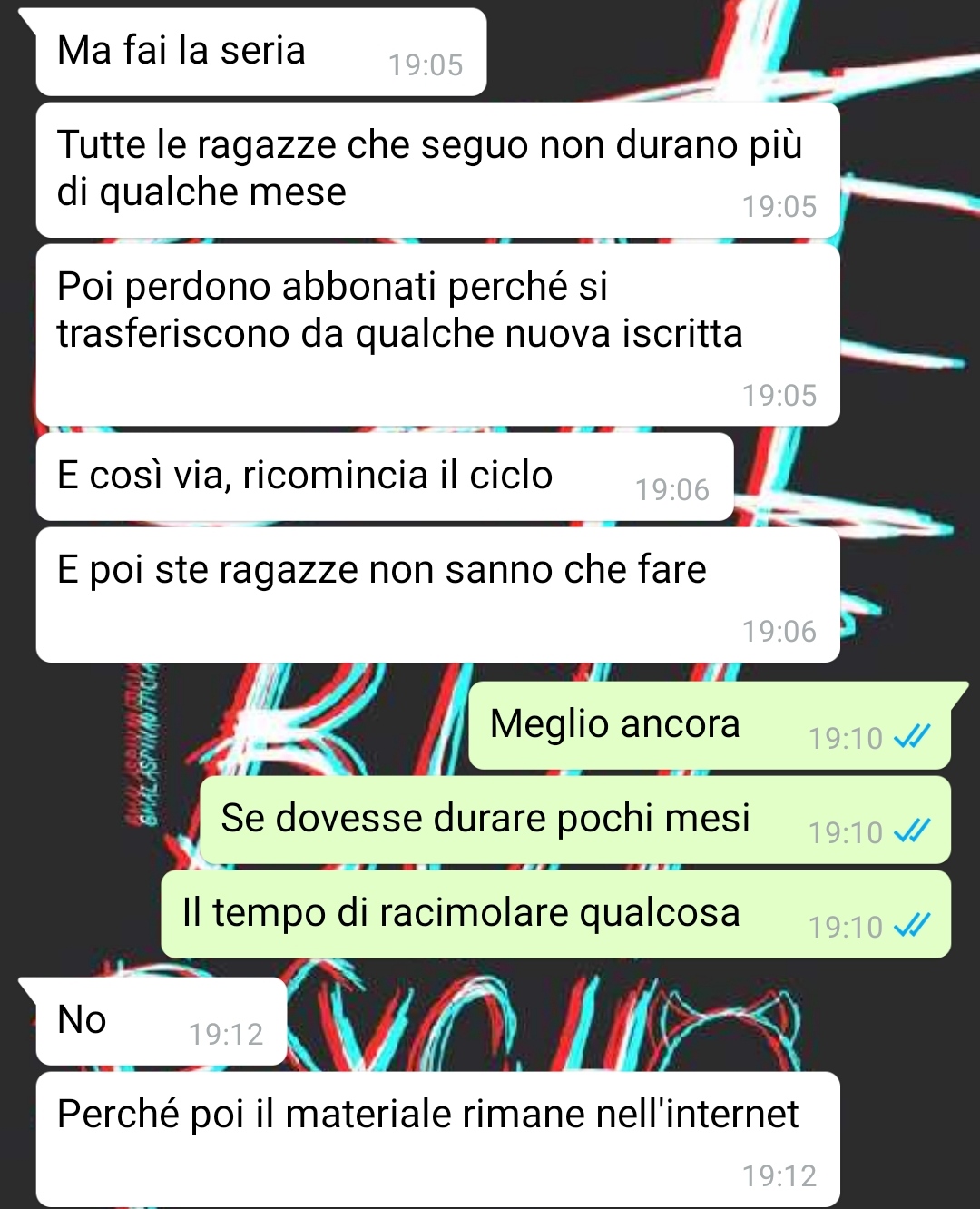Tap the 19:05 timestamp under 'di qualche mese'
The width and height of the screenshot is (980, 1209).
[x=779, y=207]
